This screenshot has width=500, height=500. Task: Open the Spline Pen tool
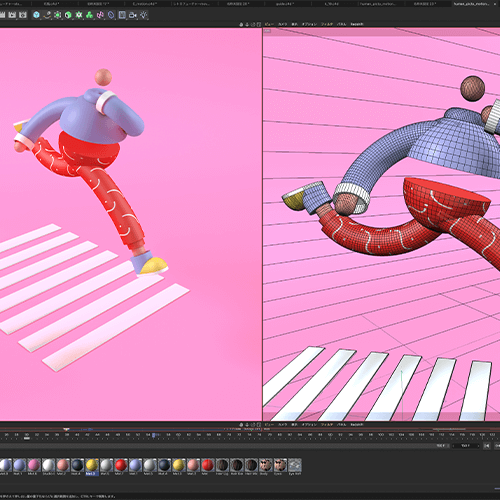[47, 15]
